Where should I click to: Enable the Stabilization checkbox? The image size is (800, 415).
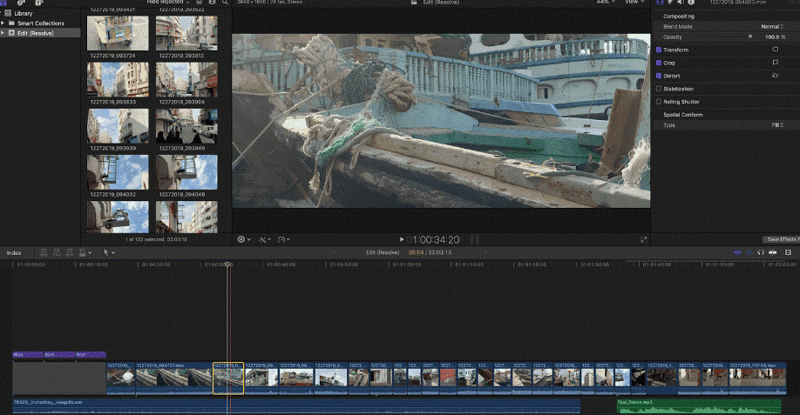click(x=658, y=88)
